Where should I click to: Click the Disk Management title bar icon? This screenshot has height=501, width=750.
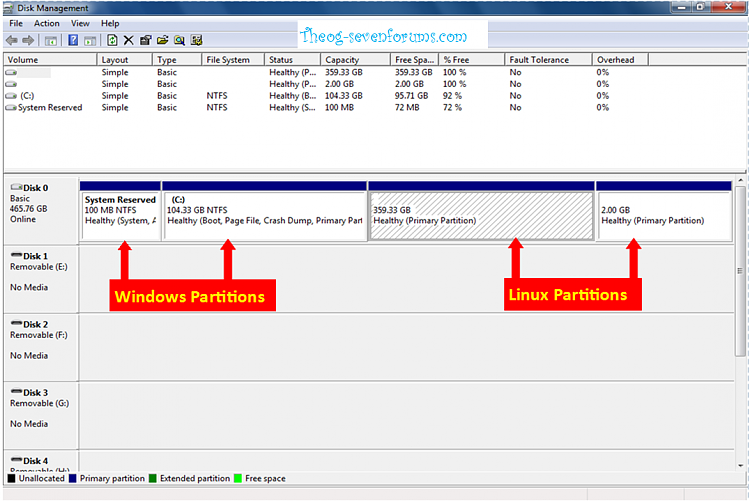pyautogui.click(x=8, y=9)
